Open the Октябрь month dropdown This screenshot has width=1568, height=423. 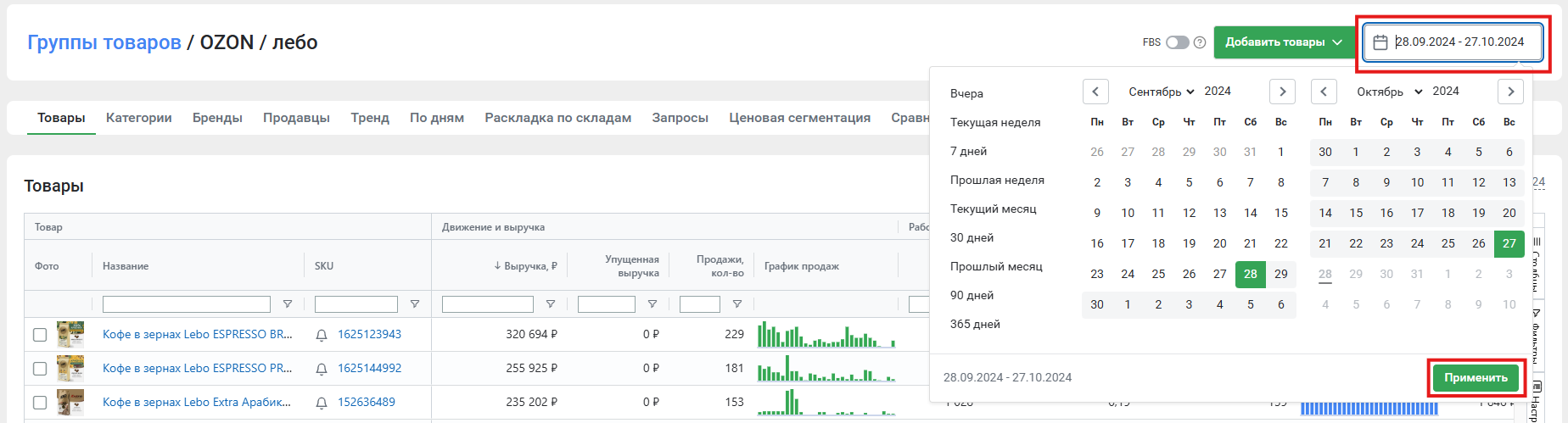coord(1389,92)
